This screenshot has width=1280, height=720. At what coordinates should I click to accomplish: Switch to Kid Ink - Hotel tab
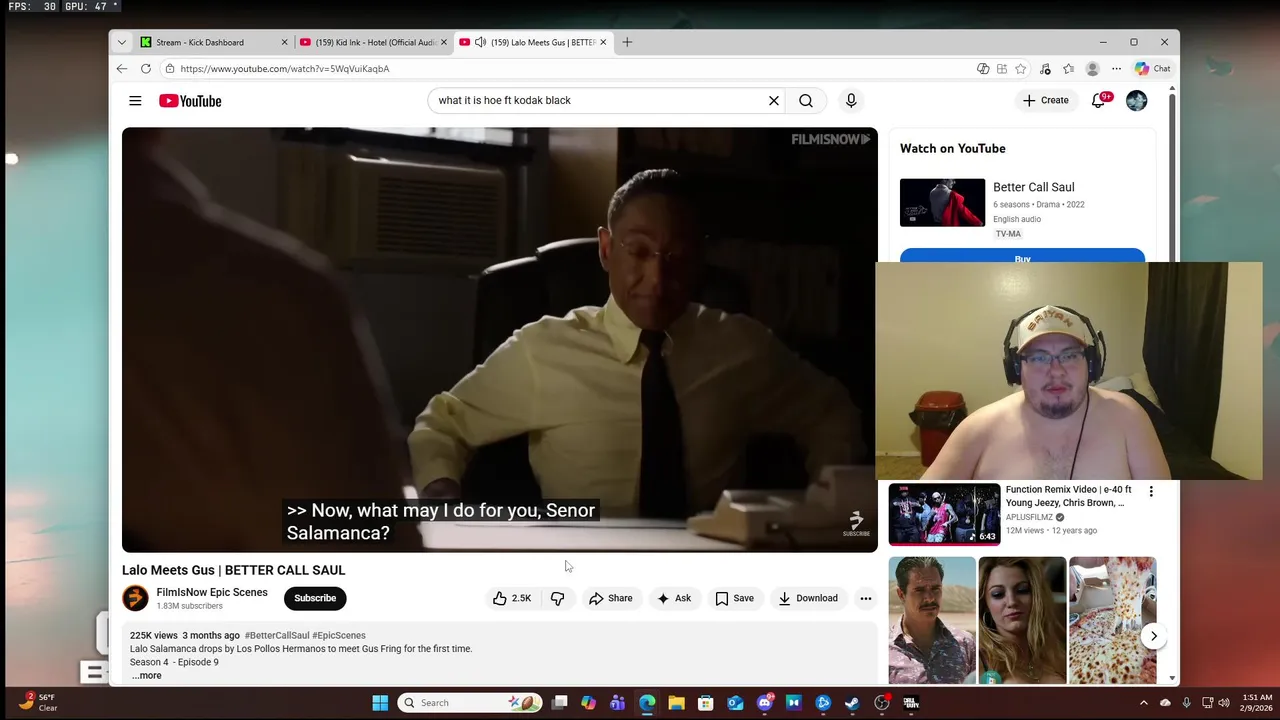[x=375, y=42]
